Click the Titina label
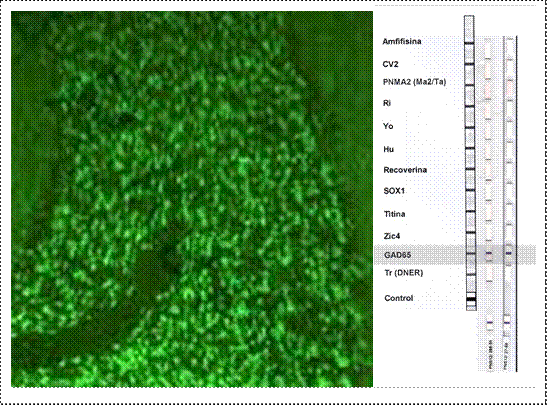The image size is (549, 406). 395,214
